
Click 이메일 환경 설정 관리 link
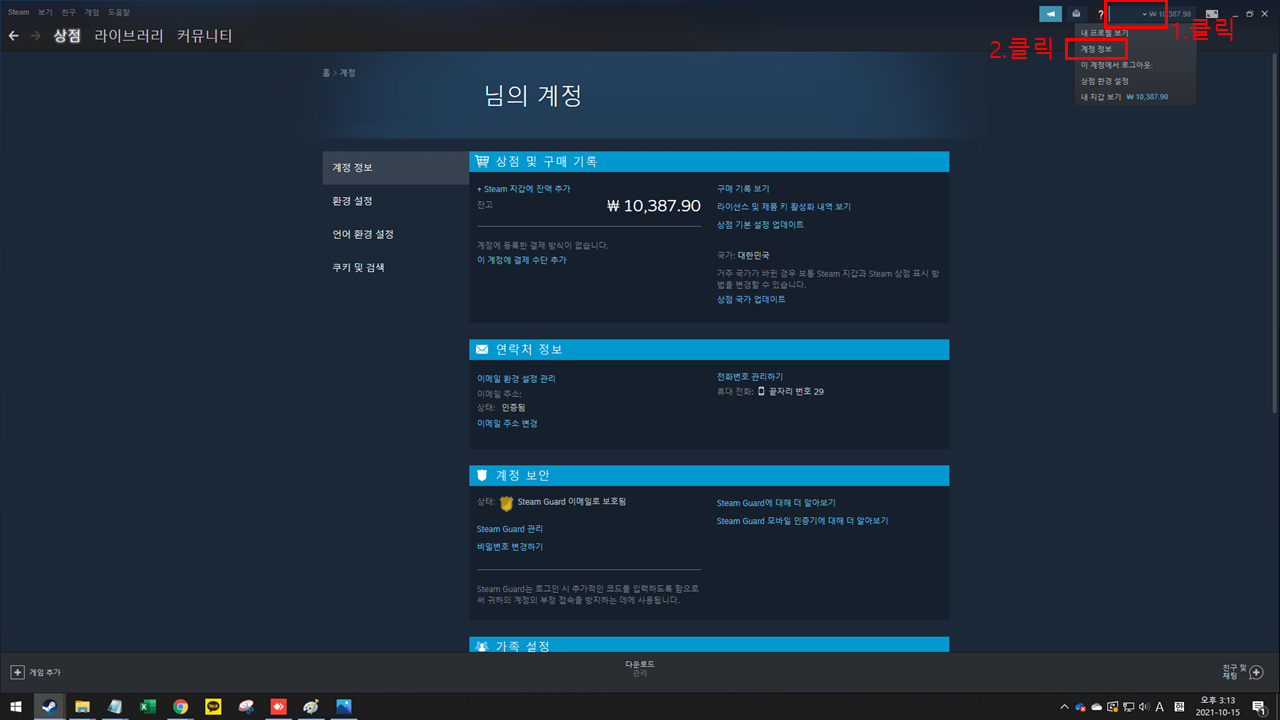[516, 379]
